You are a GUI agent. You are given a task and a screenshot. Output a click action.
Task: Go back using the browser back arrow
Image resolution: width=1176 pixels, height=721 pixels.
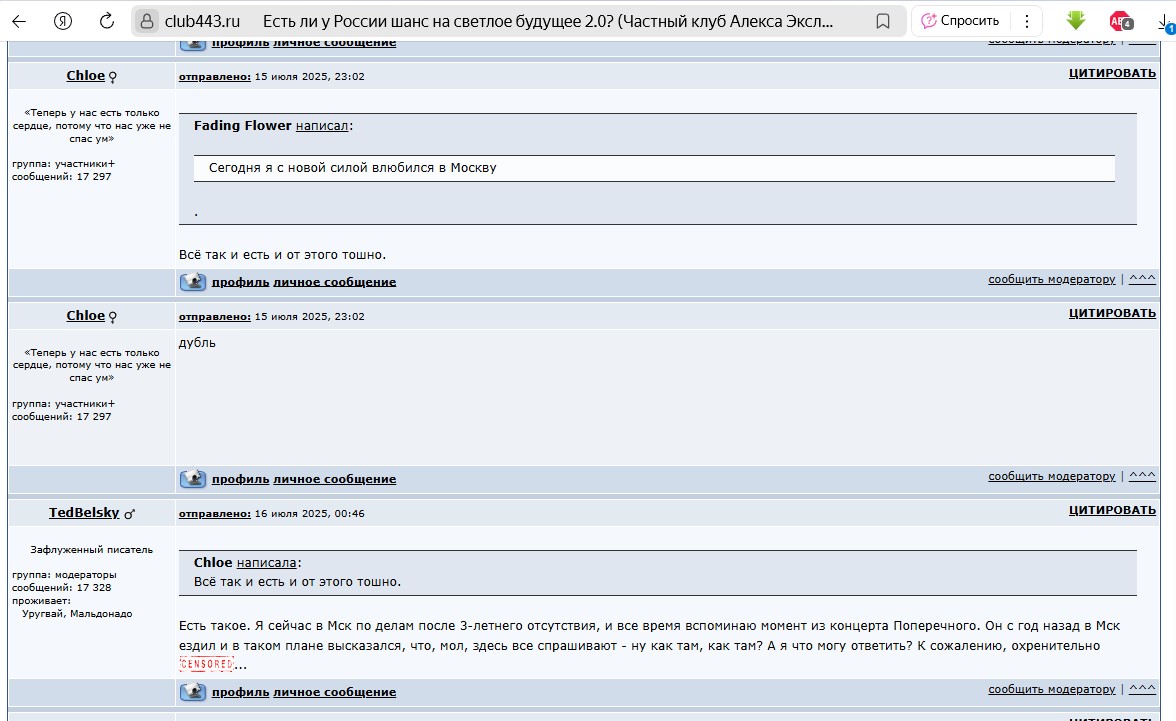[19, 21]
